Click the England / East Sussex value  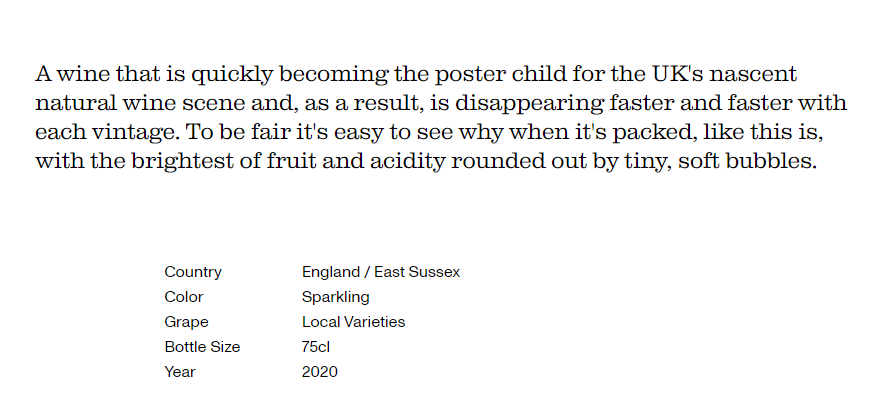(381, 272)
